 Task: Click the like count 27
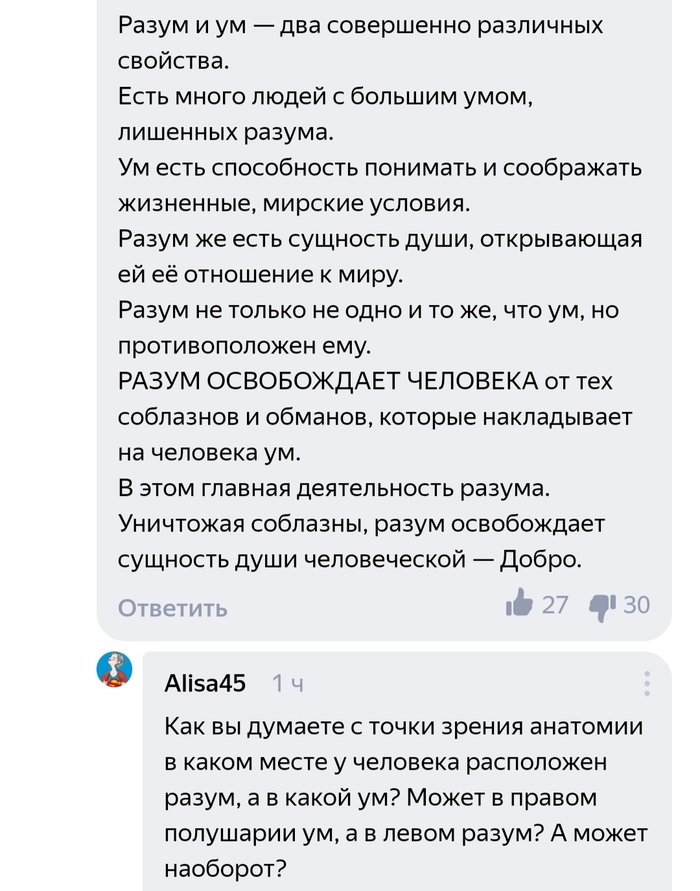(x=555, y=604)
